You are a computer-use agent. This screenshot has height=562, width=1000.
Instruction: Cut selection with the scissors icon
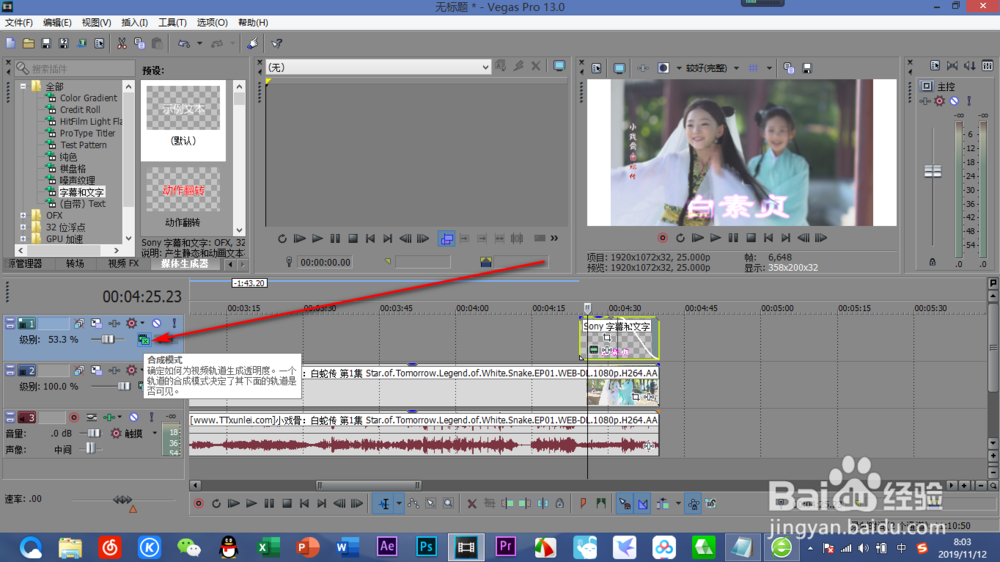pos(121,43)
